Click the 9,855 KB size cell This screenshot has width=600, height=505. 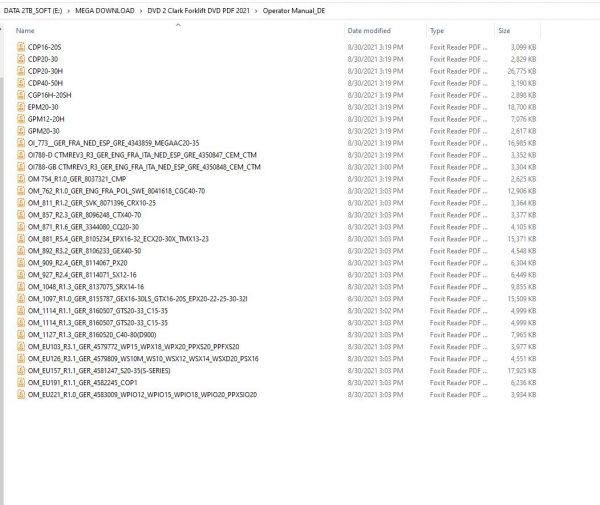[x=523, y=287]
